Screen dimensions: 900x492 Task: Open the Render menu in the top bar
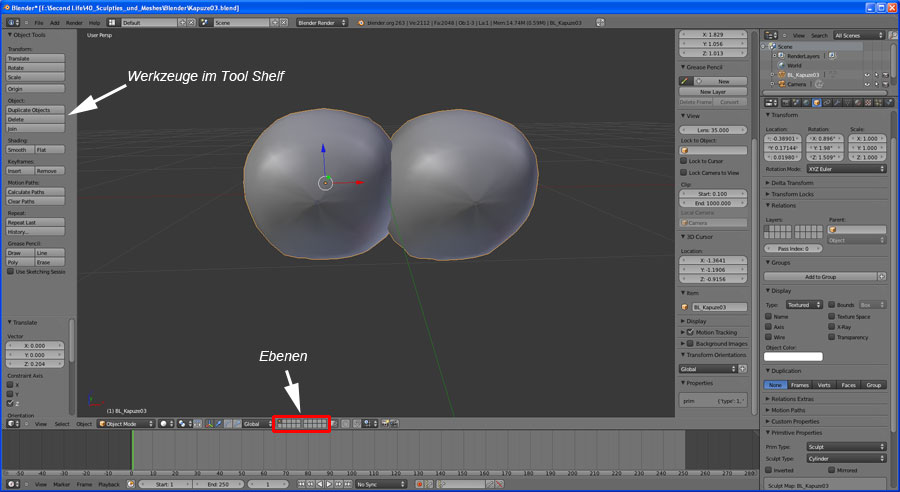click(x=73, y=21)
